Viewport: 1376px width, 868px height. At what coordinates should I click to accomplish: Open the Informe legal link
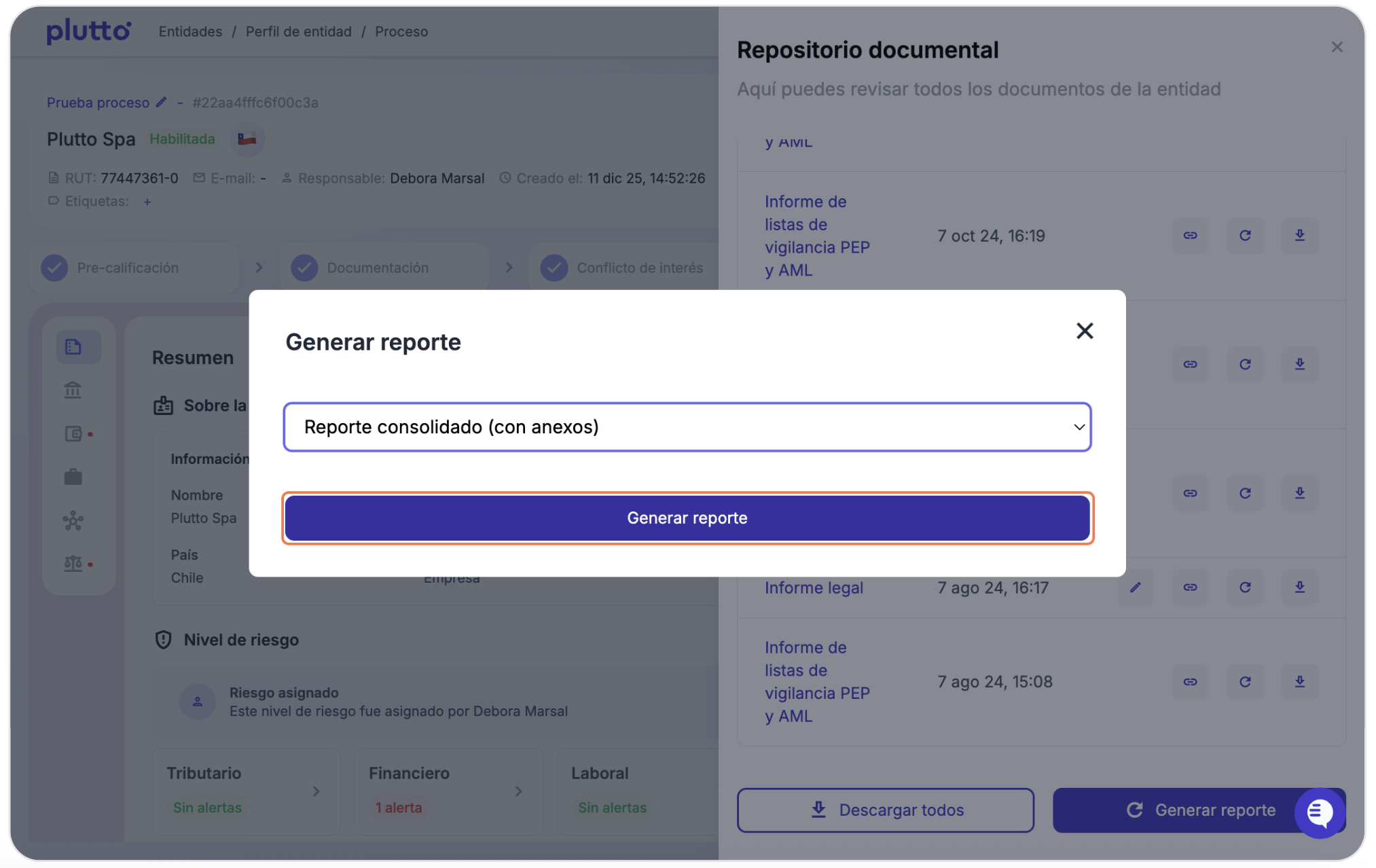814,588
